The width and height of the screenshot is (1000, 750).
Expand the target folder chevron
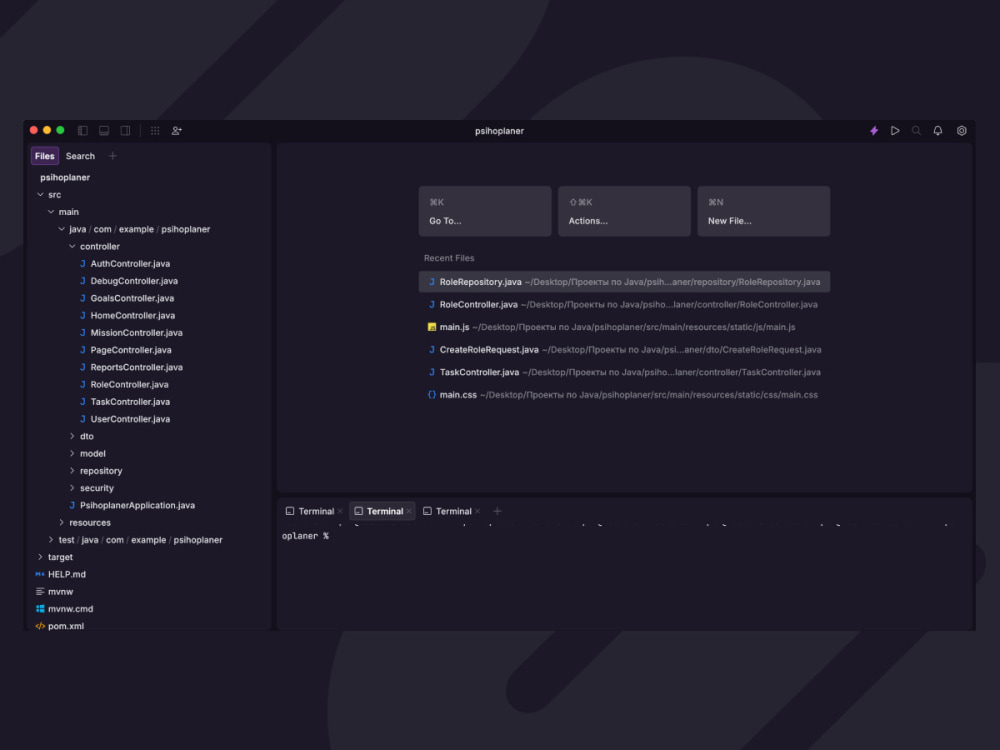pyautogui.click(x=40, y=557)
